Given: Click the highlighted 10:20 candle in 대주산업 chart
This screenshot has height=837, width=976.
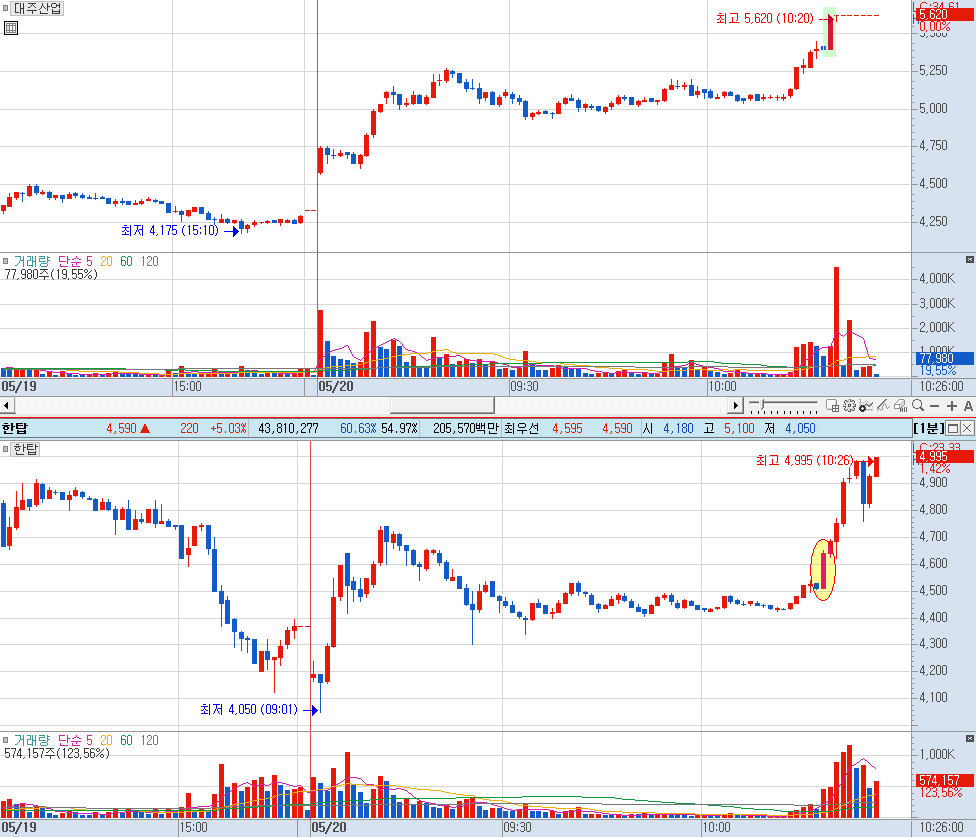Looking at the screenshot, I should tap(830, 32).
